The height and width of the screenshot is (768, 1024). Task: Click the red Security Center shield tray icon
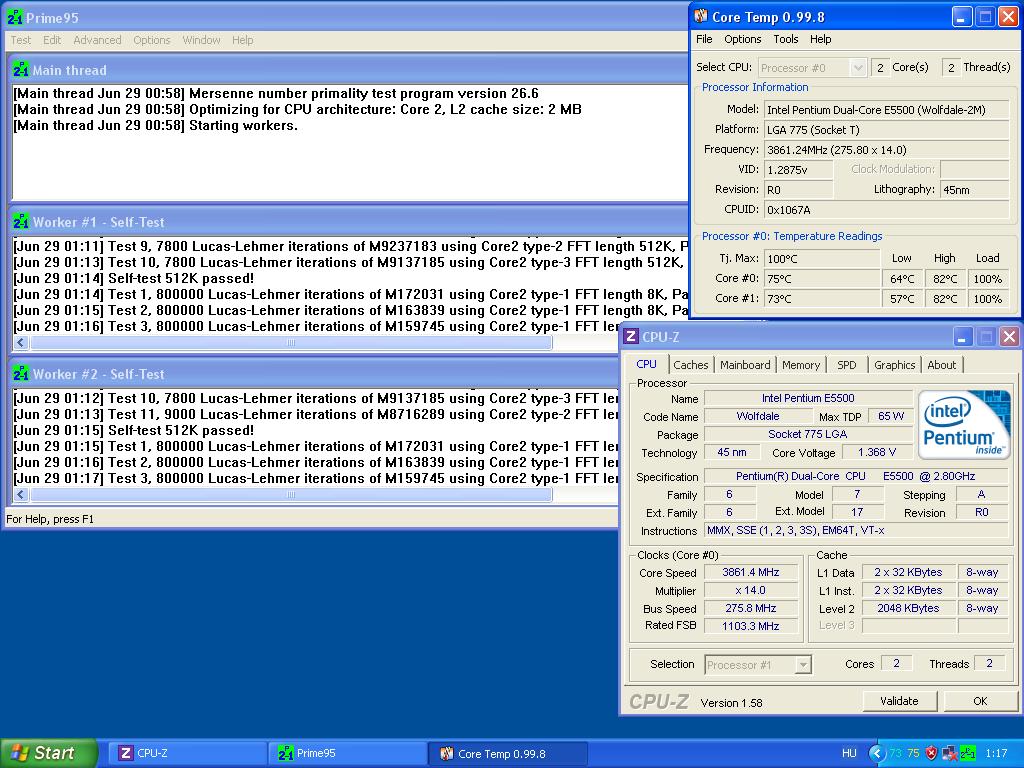[931, 753]
